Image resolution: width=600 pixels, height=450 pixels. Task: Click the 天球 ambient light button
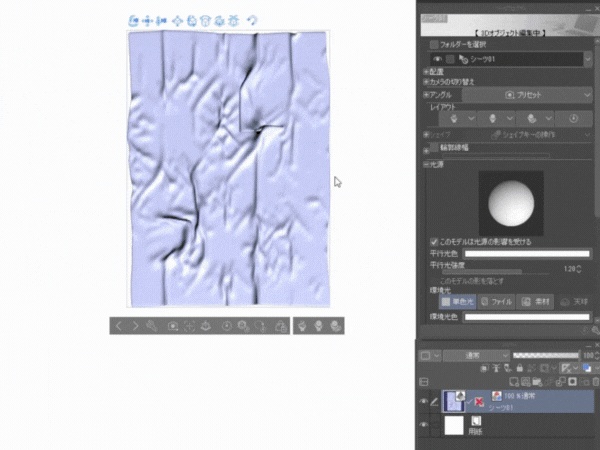[x=574, y=302]
